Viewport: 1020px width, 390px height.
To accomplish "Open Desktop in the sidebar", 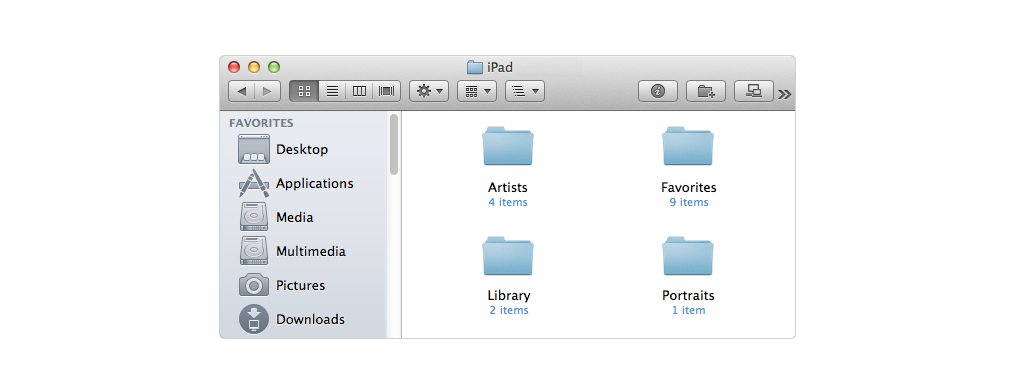I will tap(302, 150).
